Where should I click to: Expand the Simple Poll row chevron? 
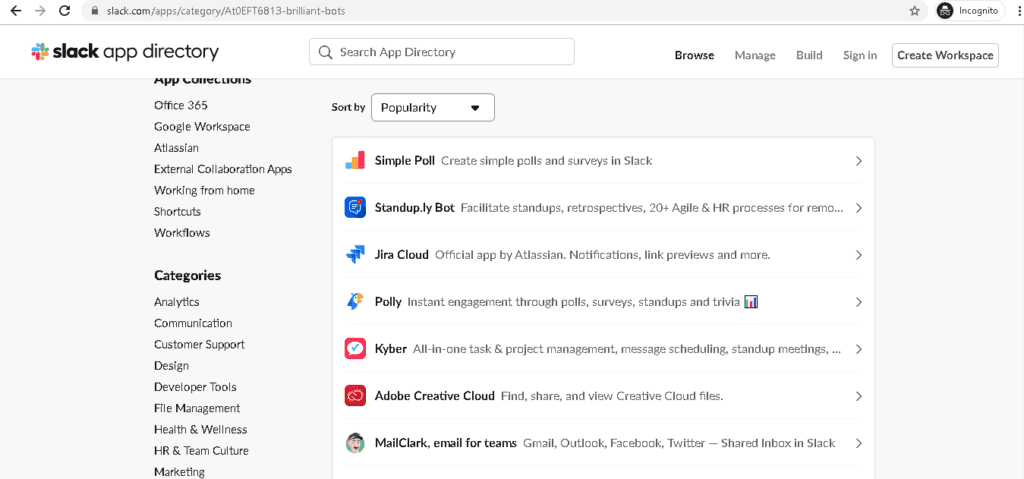coord(859,161)
